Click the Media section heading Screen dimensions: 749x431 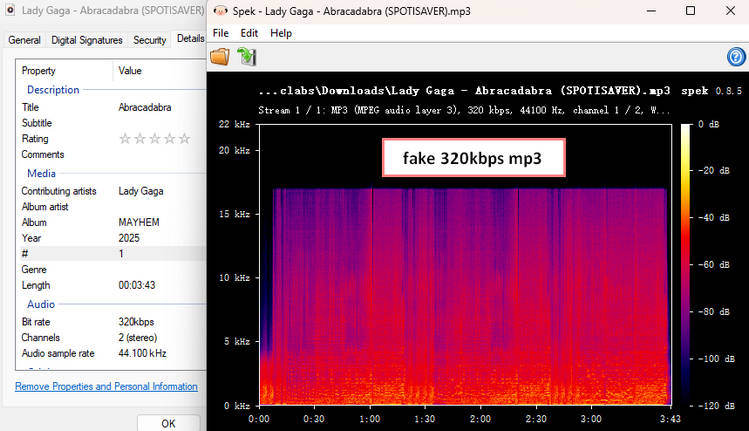(41, 173)
